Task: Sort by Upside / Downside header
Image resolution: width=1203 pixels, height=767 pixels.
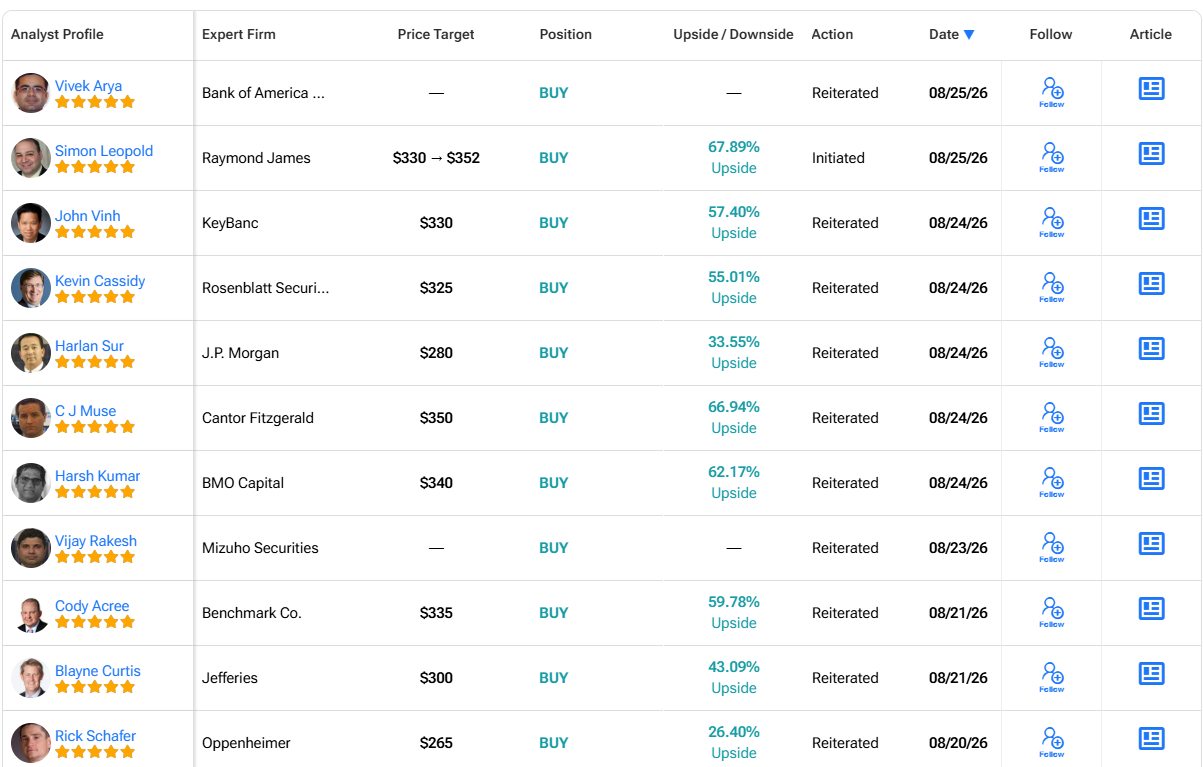Action: click(x=733, y=34)
